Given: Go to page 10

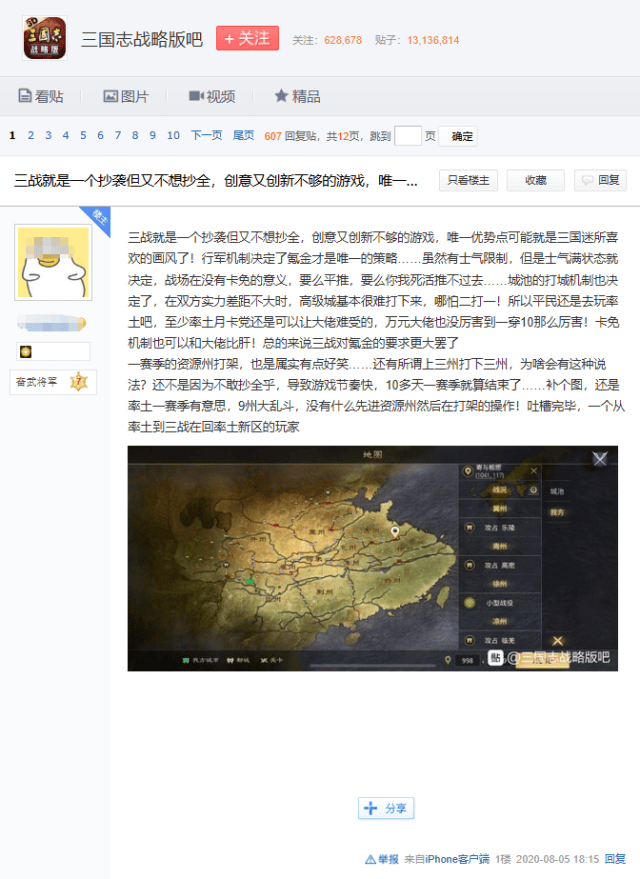Looking at the screenshot, I should point(173,135).
